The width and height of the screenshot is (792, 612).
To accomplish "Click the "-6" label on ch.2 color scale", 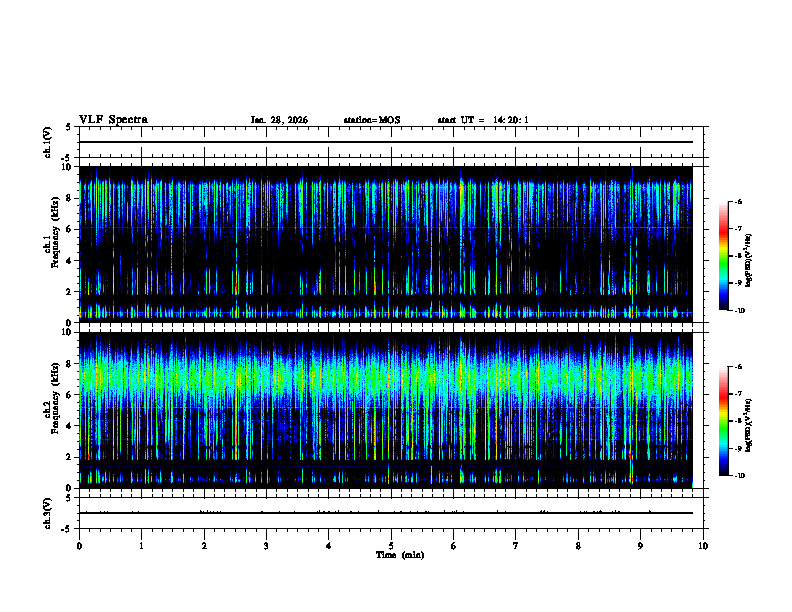I will point(738,367).
